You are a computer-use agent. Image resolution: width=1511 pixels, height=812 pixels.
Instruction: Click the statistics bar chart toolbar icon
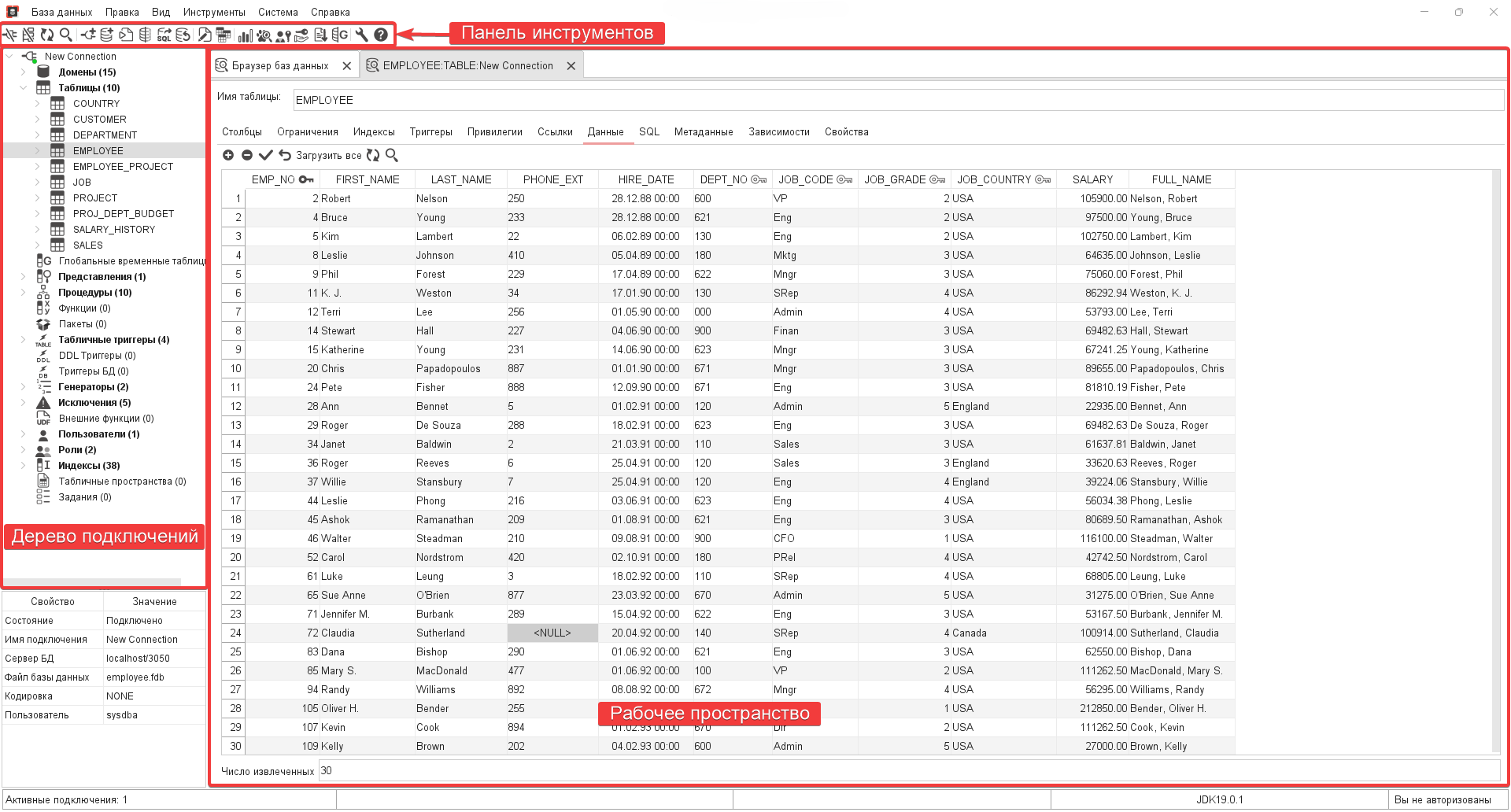(245, 35)
